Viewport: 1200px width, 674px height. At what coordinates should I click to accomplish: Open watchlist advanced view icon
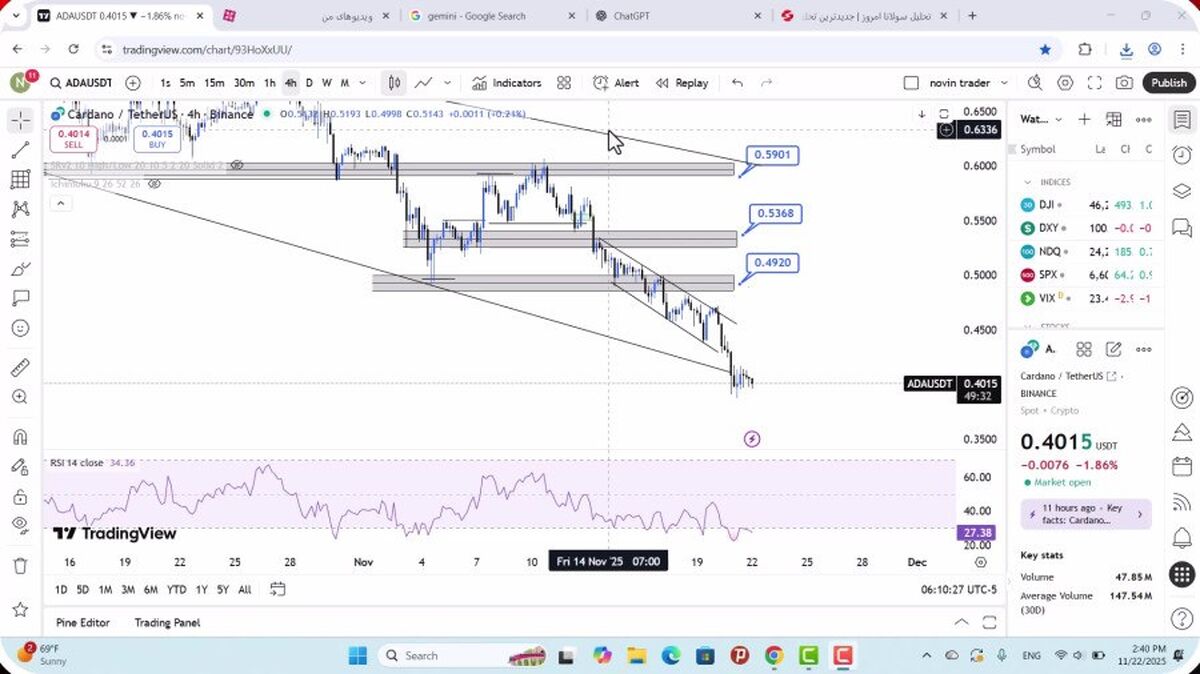click(1114, 119)
